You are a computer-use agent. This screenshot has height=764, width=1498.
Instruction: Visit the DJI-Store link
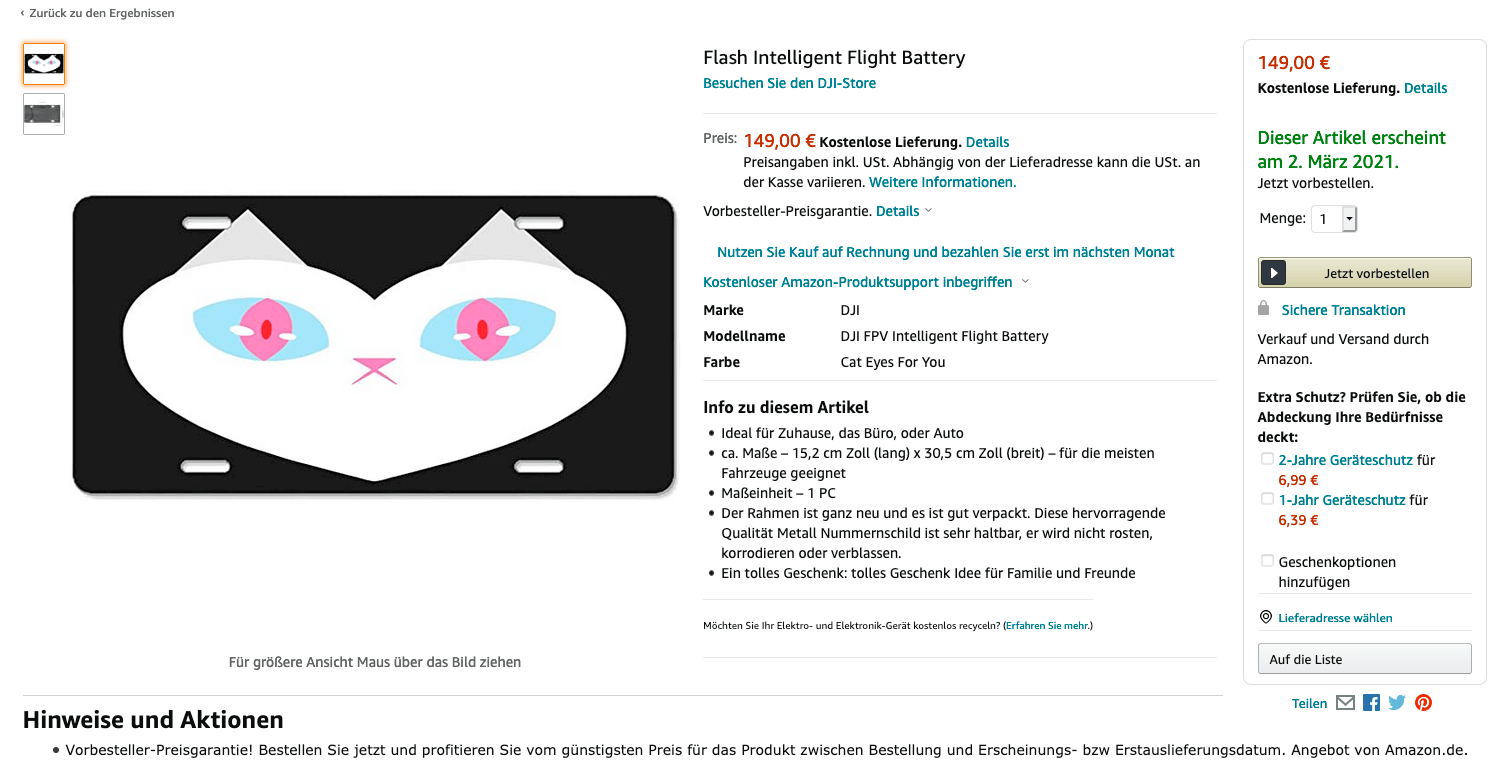(789, 83)
